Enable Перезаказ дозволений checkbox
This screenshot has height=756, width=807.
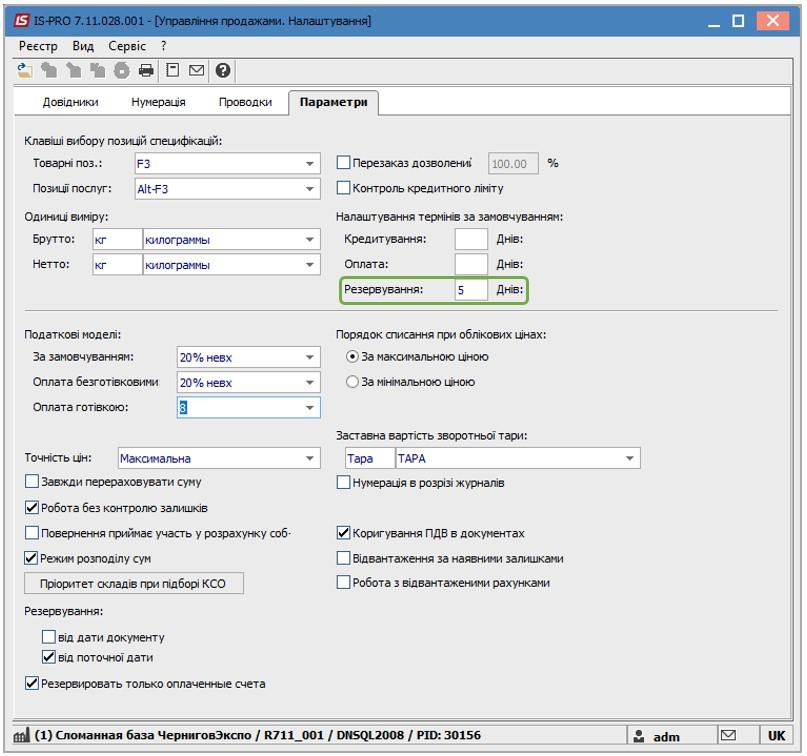tap(343, 163)
